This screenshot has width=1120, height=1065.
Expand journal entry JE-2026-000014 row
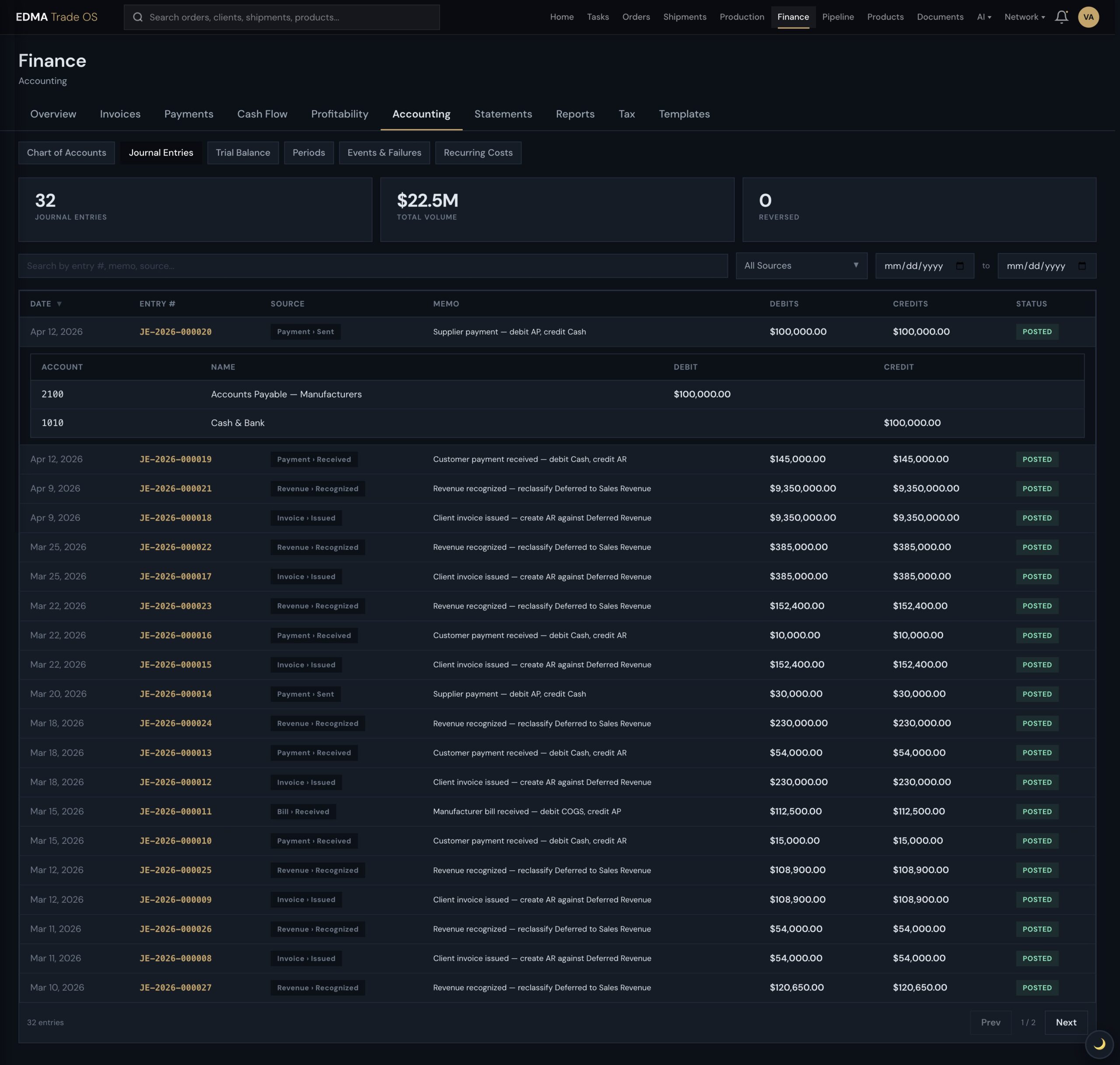pos(557,694)
